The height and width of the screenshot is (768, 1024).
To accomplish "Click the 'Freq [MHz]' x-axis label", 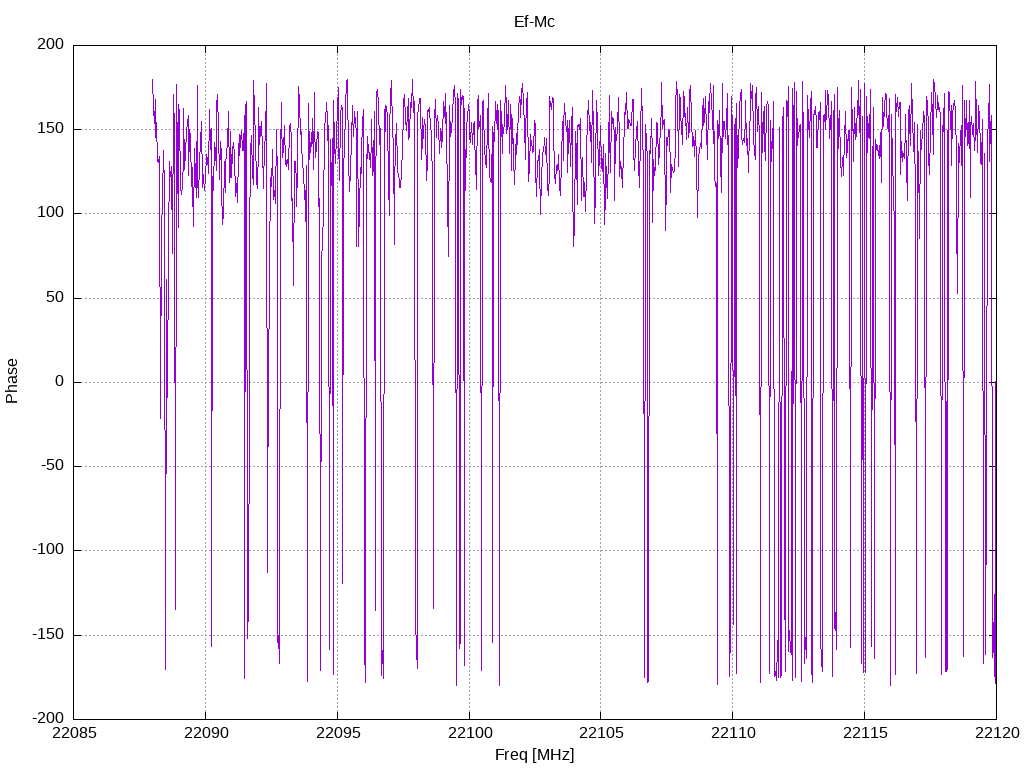I will point(534,755).
